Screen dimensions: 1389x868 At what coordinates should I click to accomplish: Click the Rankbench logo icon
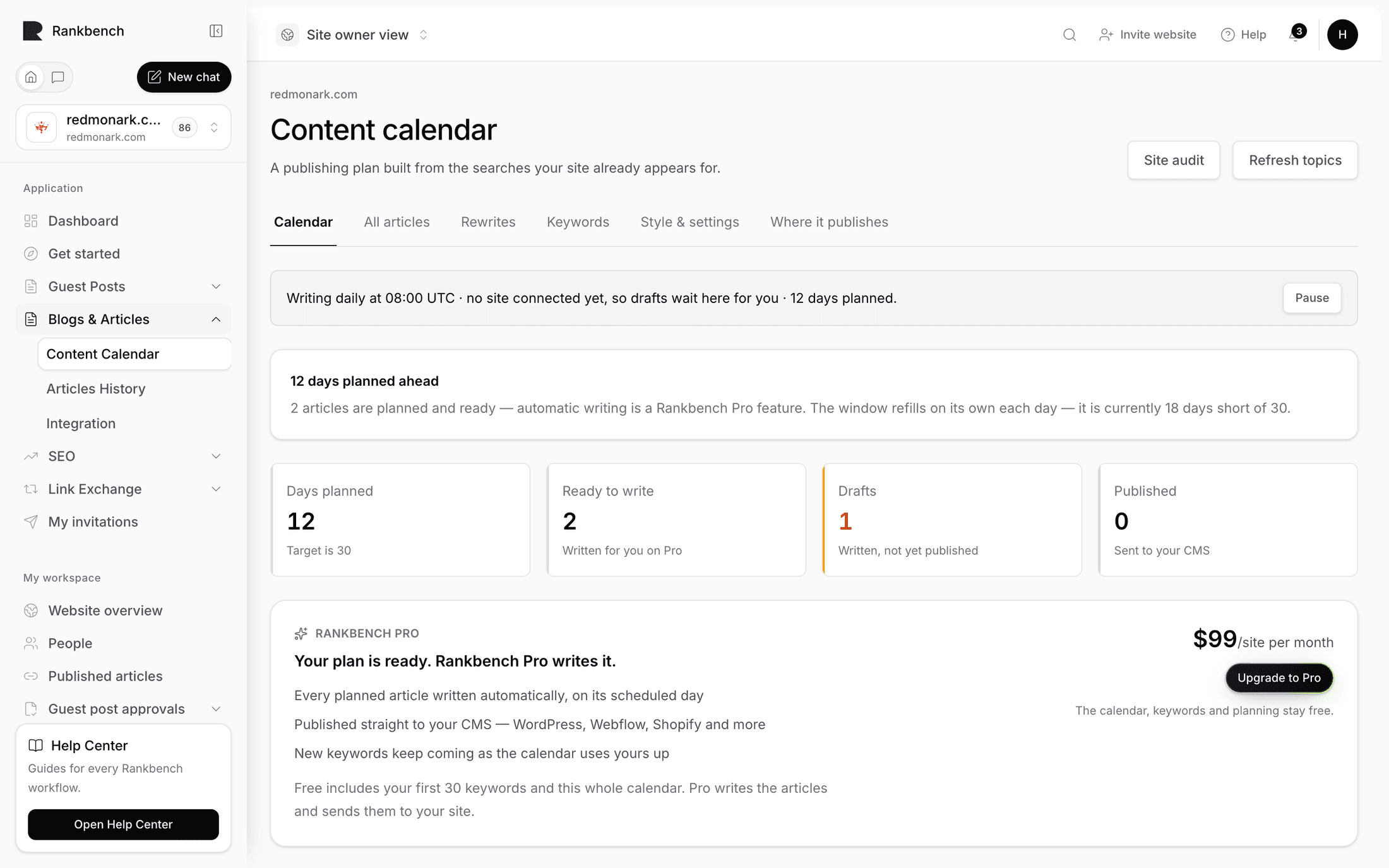[33, 31]
